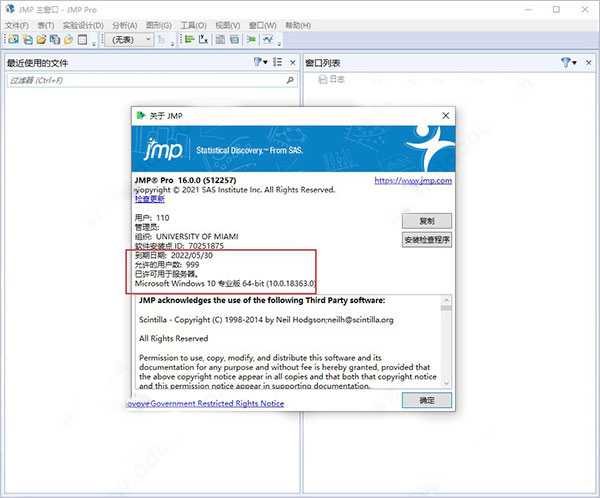The width and height of the screenshot is (600, 498).
Task: Open the 文件(F) menu
Action: (17, 25)
